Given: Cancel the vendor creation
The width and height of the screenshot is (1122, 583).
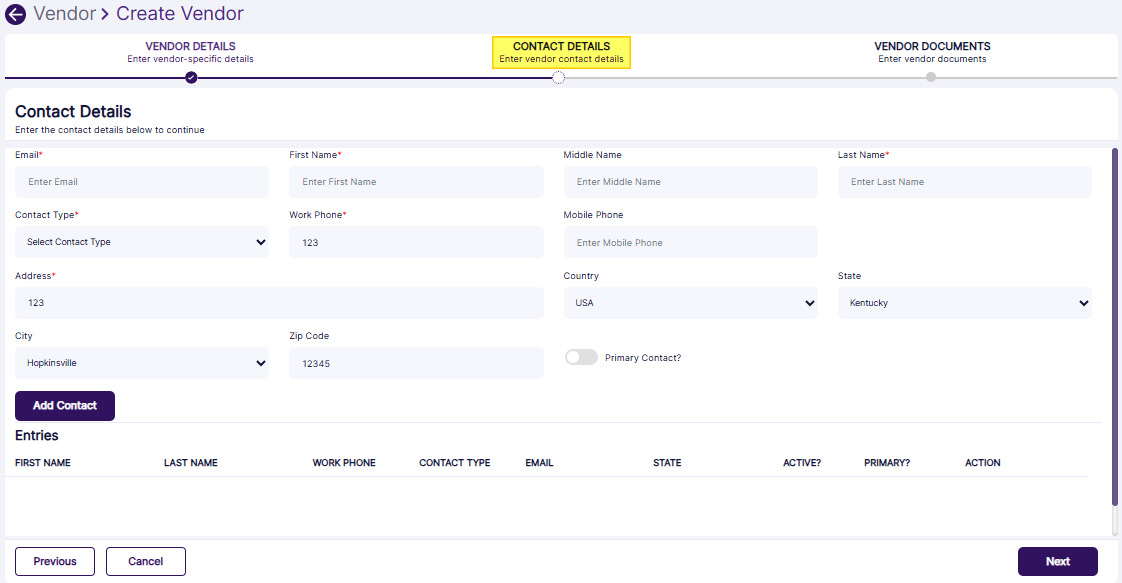Looking at the screenshot, I should 145,561.
